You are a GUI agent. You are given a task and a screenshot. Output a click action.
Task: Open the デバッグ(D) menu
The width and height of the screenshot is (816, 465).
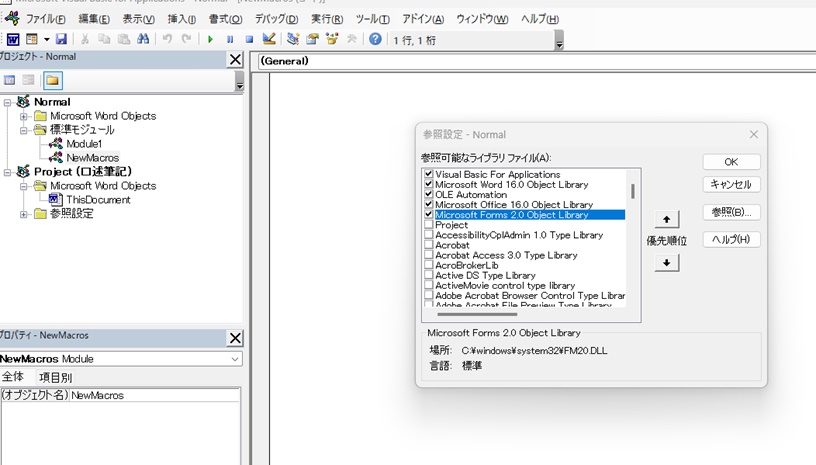[x=276, y=19]
